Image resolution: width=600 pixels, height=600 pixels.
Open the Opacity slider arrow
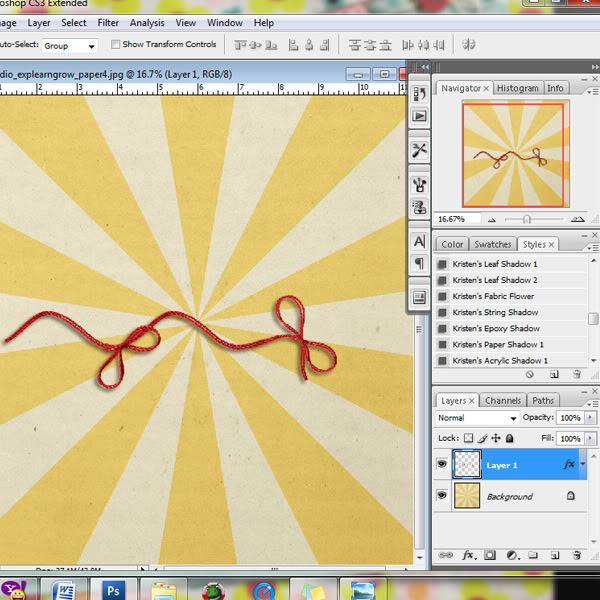tap(590, 417)
